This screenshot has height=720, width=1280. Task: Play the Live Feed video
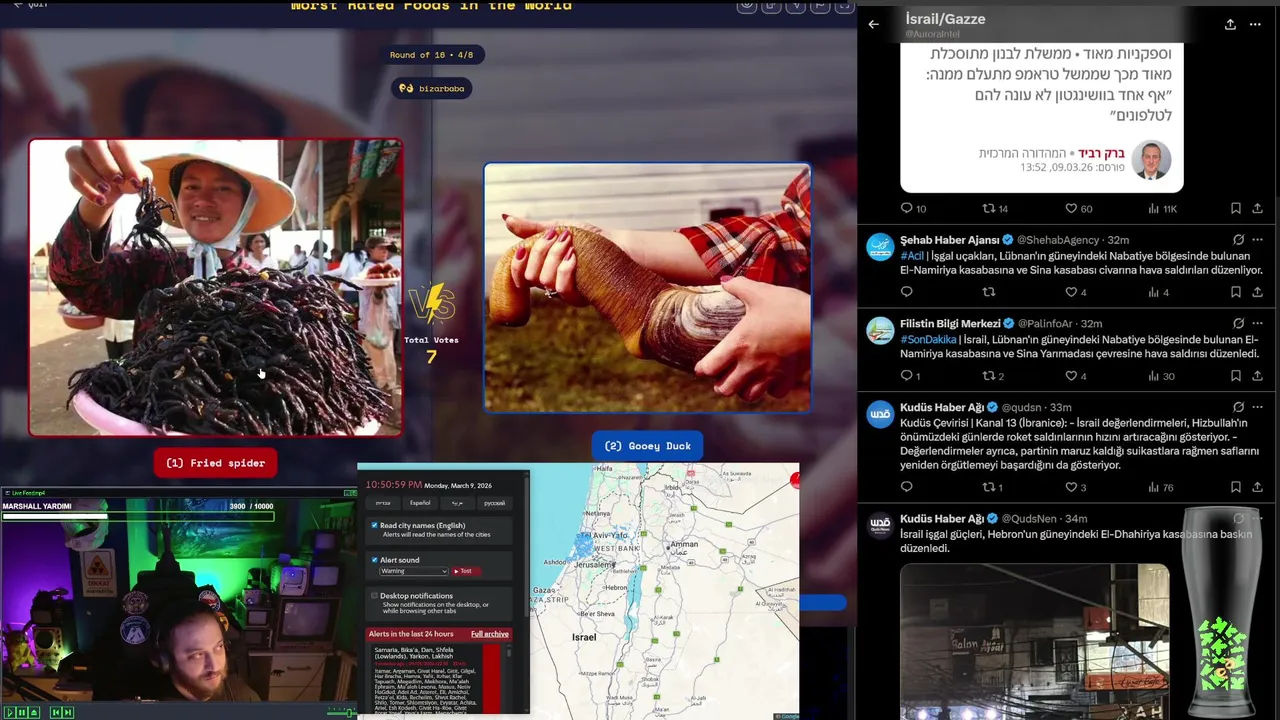pyautogui.click(x=9, y=712)
